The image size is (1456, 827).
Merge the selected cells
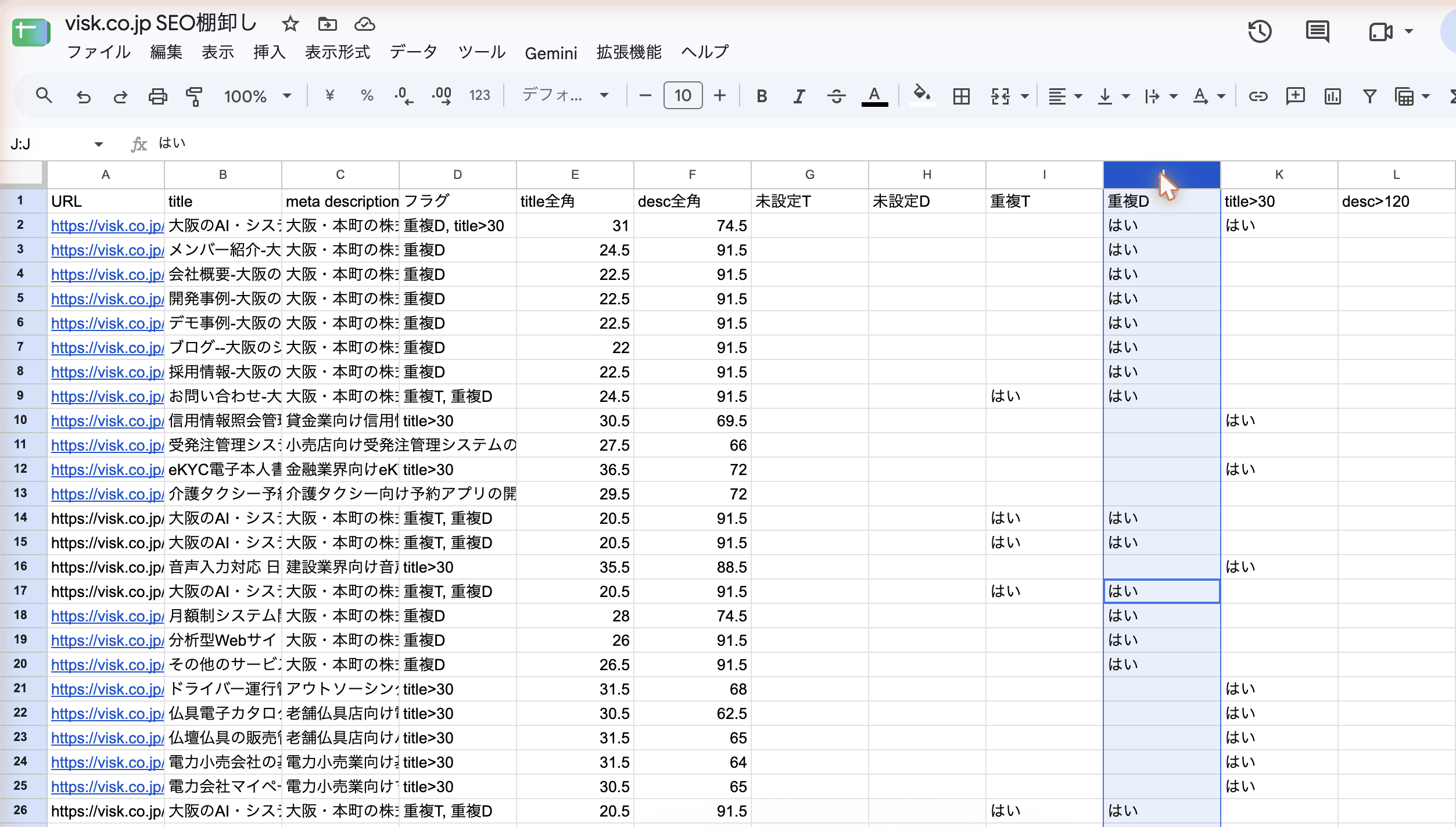pos(1000,96)
